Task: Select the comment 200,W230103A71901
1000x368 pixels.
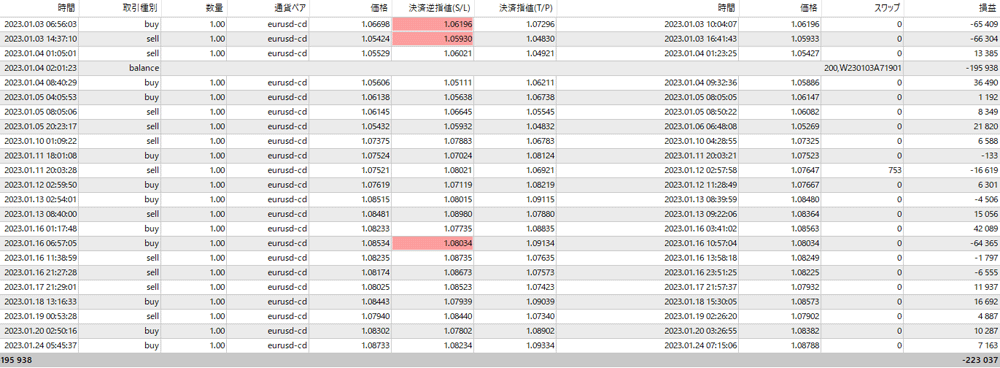Action: tap(862, 67)
